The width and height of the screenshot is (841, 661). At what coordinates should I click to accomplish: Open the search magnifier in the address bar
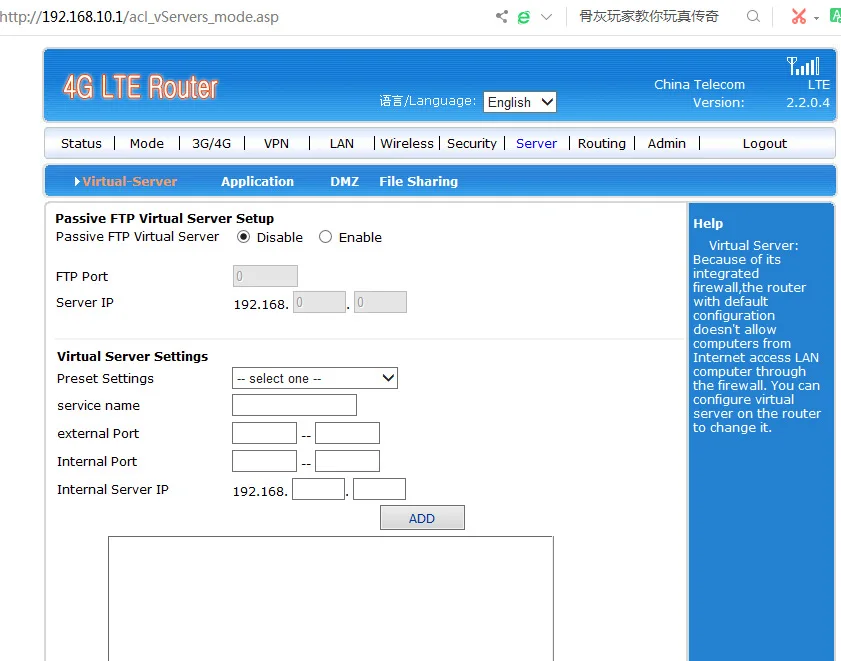753,17
